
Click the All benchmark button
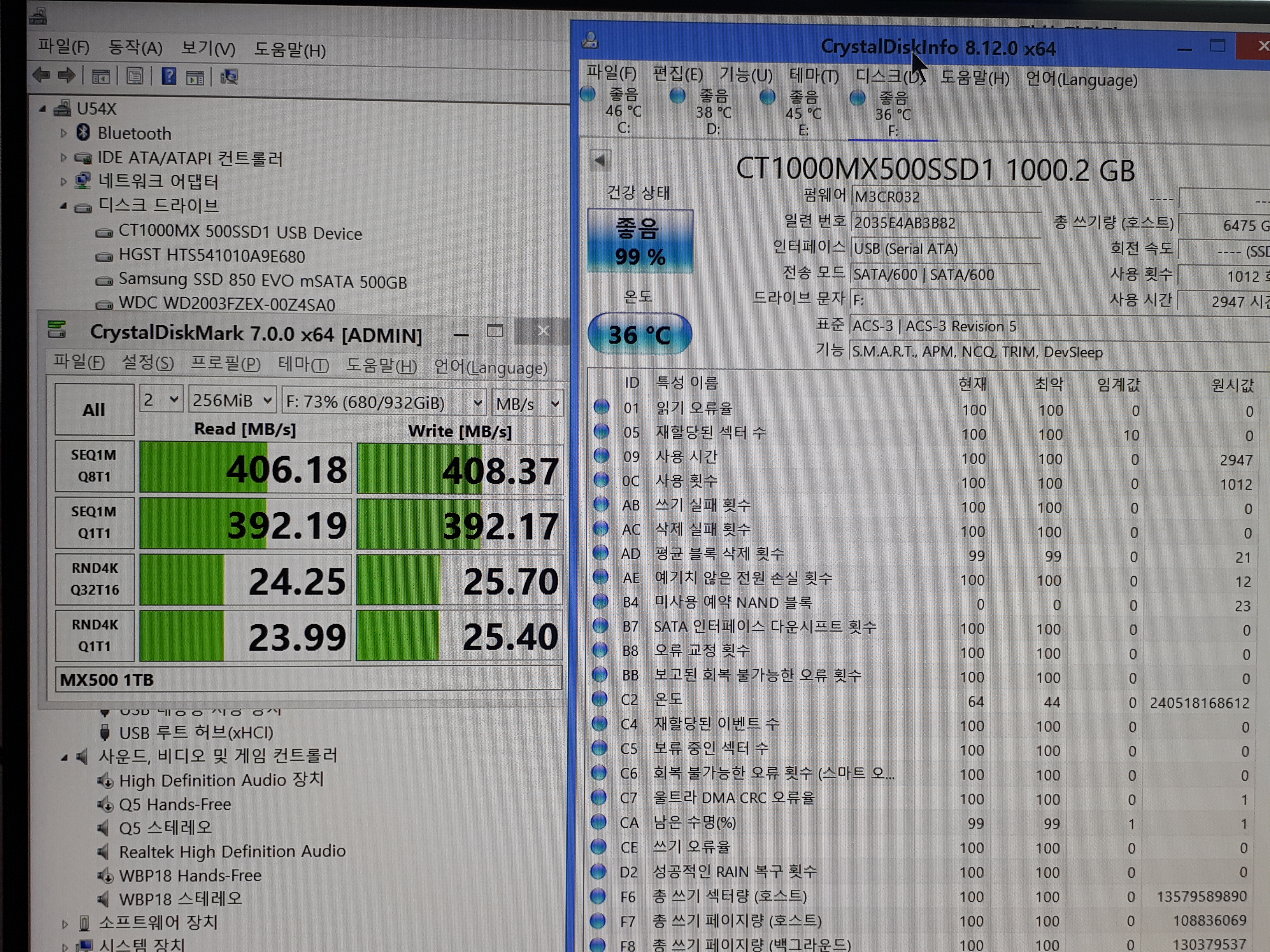pyautogui.click(x=94, y=410)
